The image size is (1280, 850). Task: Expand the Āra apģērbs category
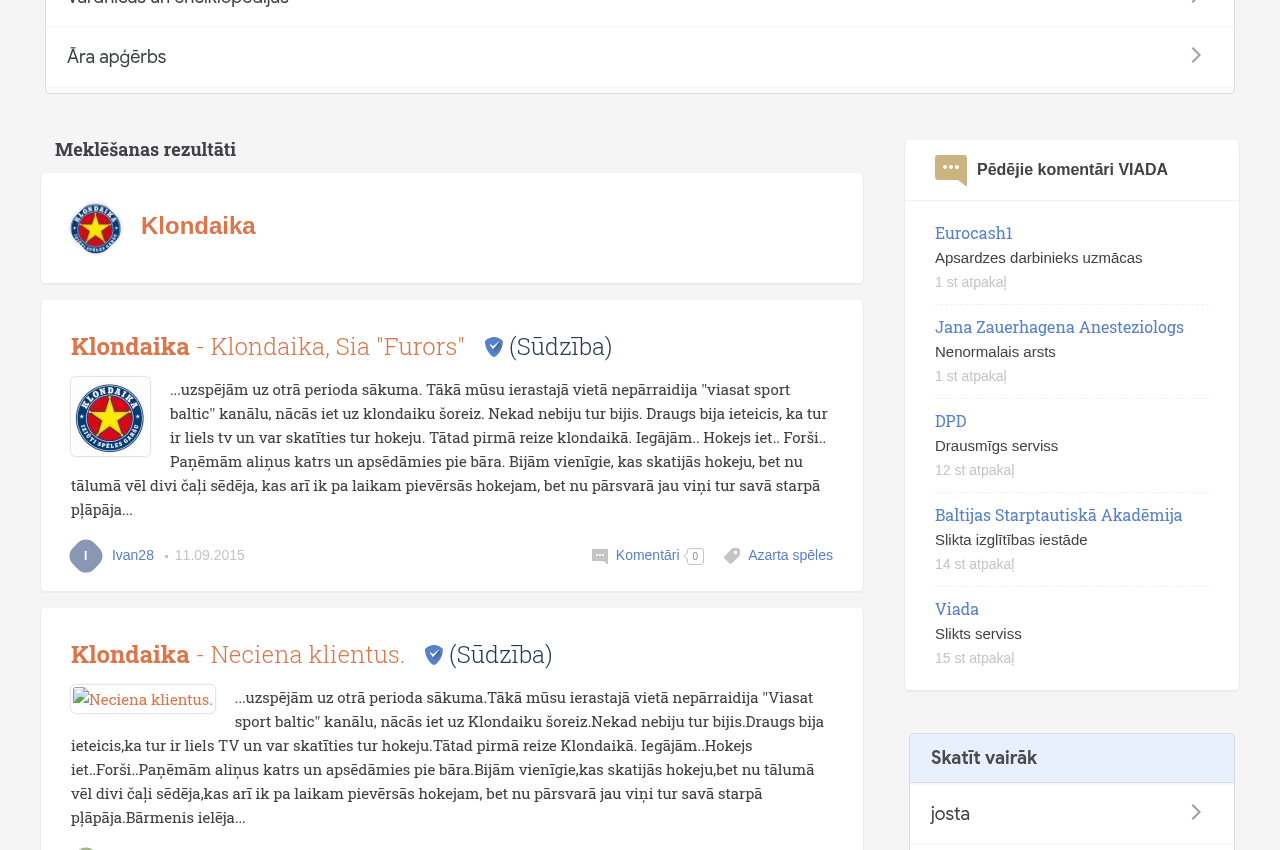click(x=1196, y=56)
